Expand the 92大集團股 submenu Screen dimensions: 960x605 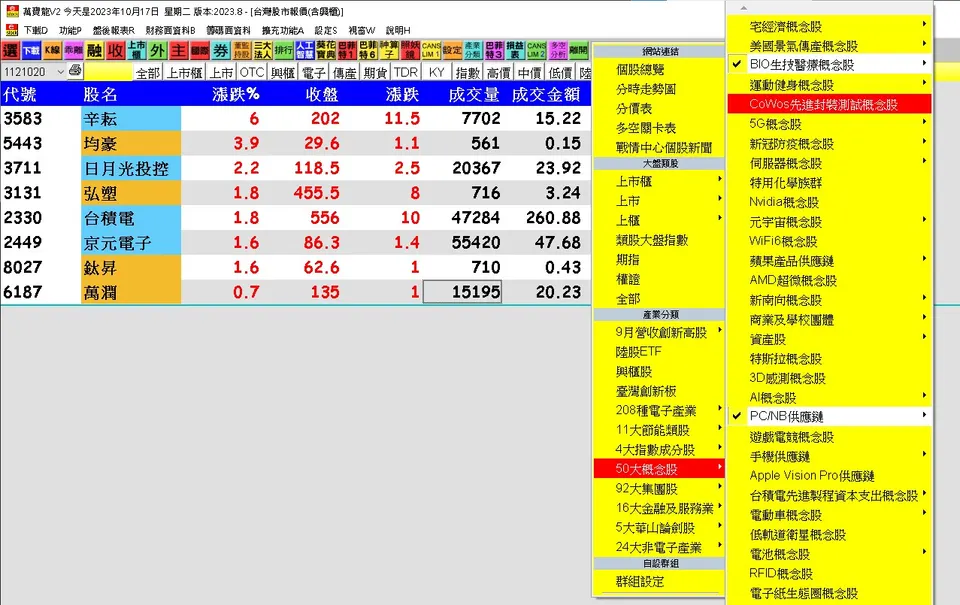click(x=659, y=489)
